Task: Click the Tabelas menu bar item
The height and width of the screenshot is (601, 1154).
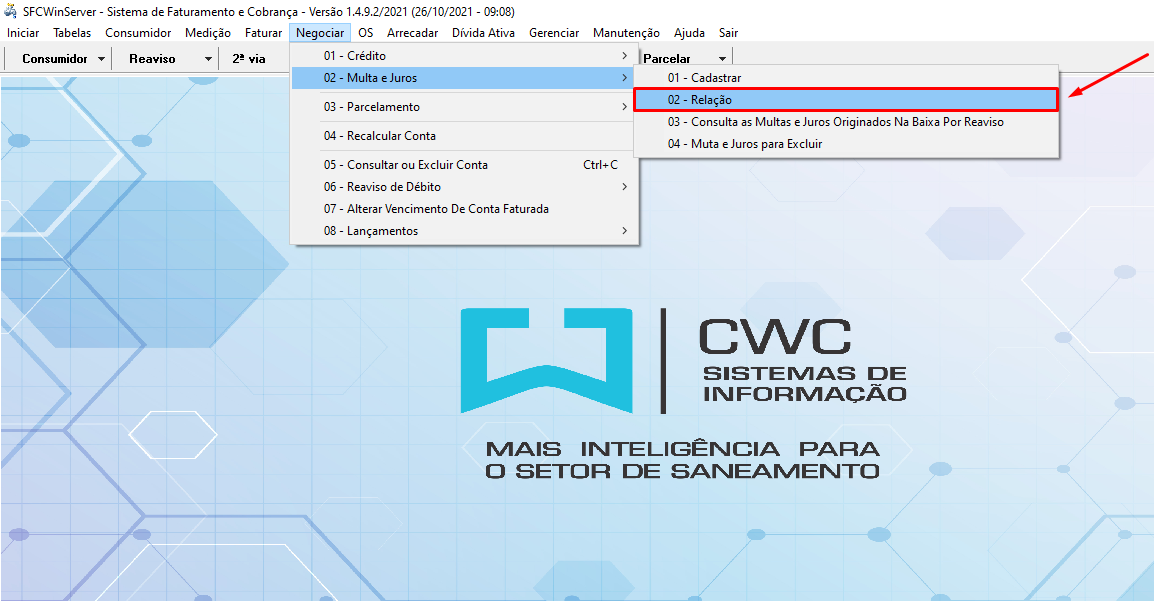Action: [x=72, y=33]
